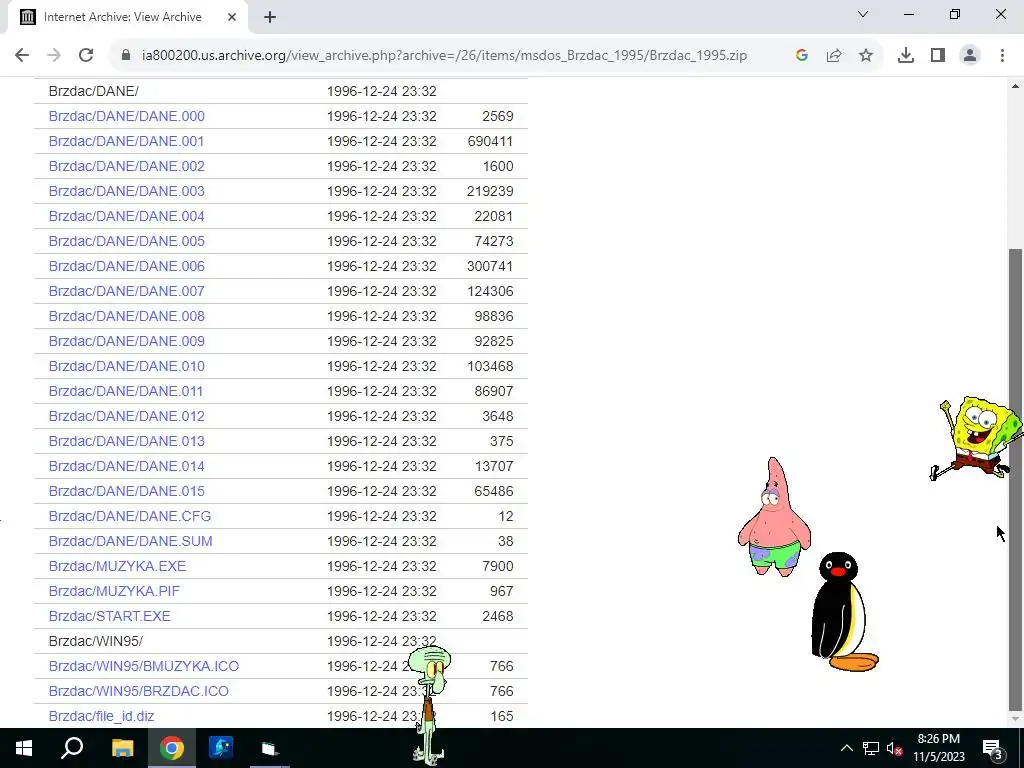
Task: Close the Internet Archive tab
Action: click(232, 17)
